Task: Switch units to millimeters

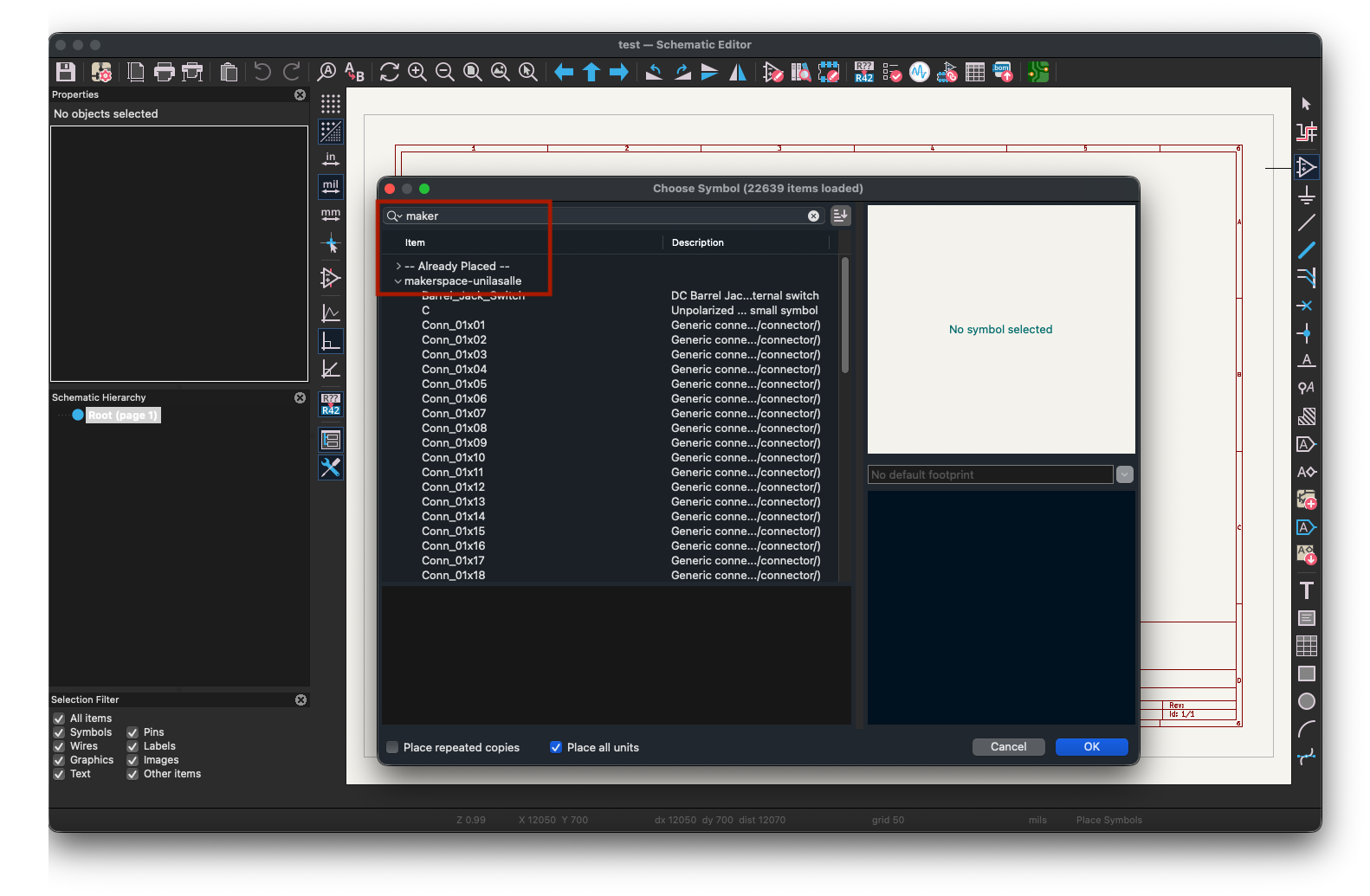Action: (331, 214)
